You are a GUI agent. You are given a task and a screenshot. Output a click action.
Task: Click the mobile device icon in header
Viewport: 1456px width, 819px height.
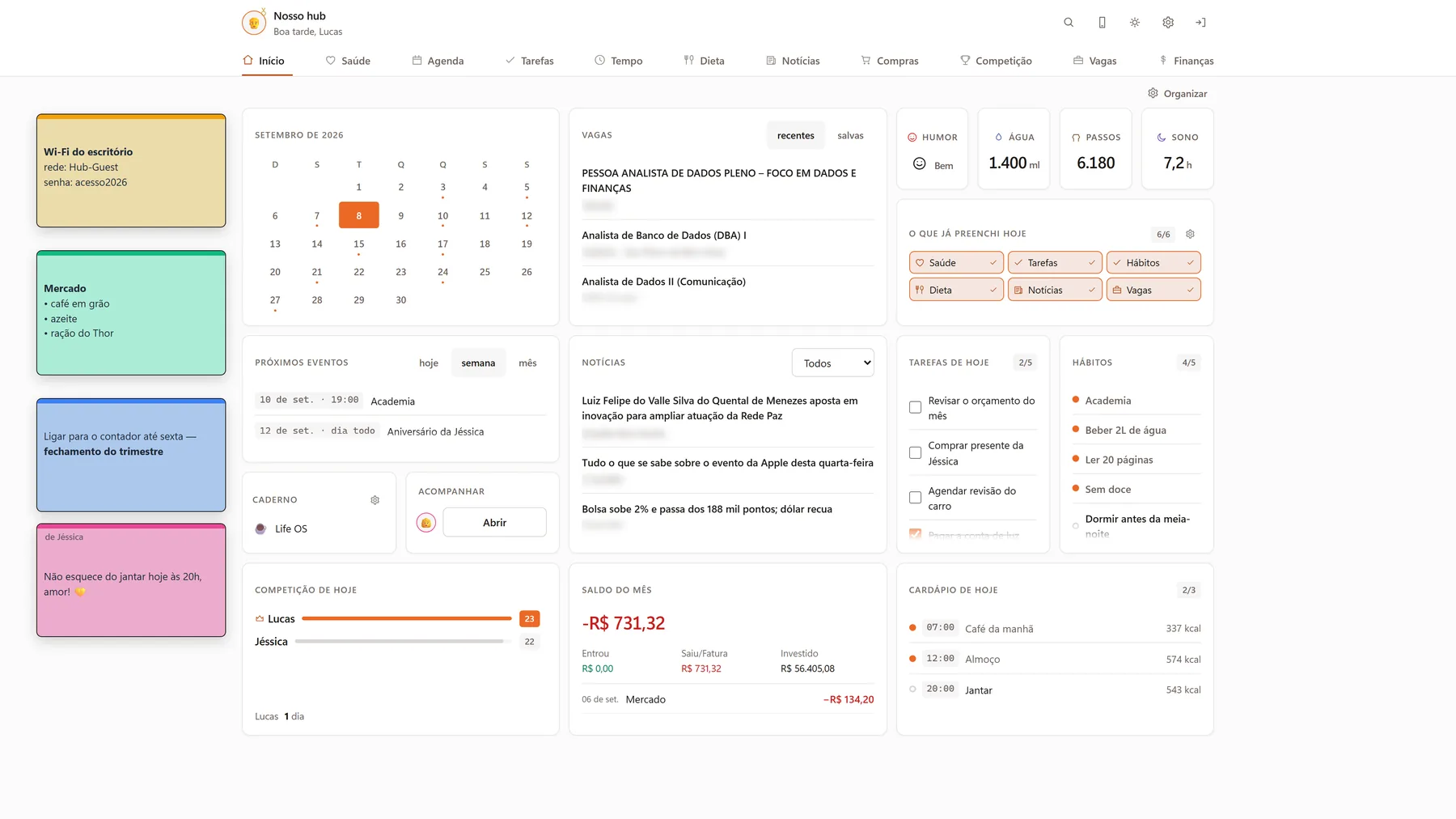point(1102,23)
